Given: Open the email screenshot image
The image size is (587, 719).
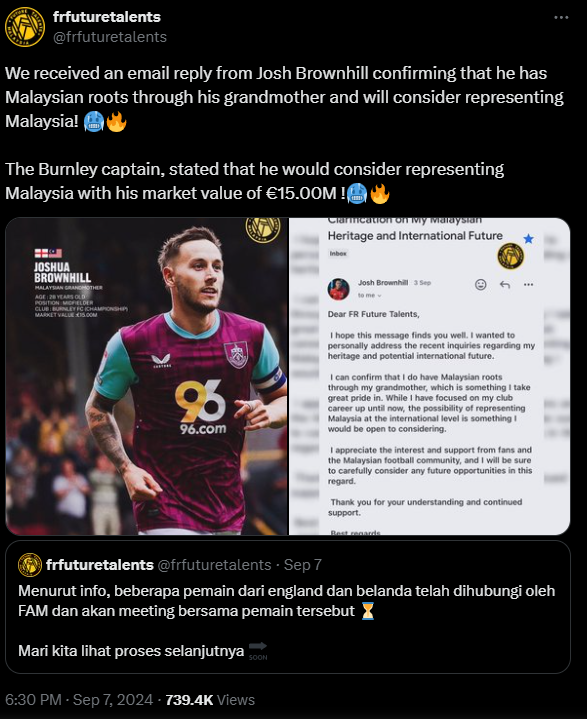Looking at the screenshot, I should (430, 376).
